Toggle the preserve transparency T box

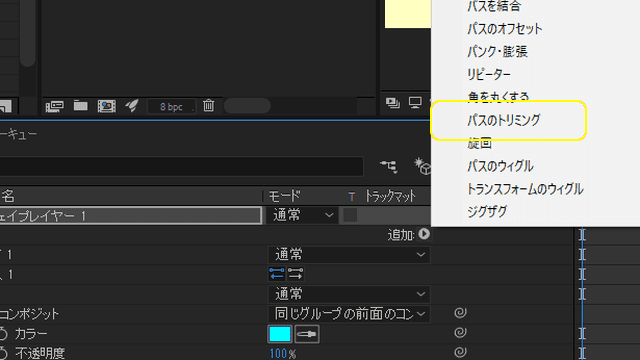(x=350, y=215)
